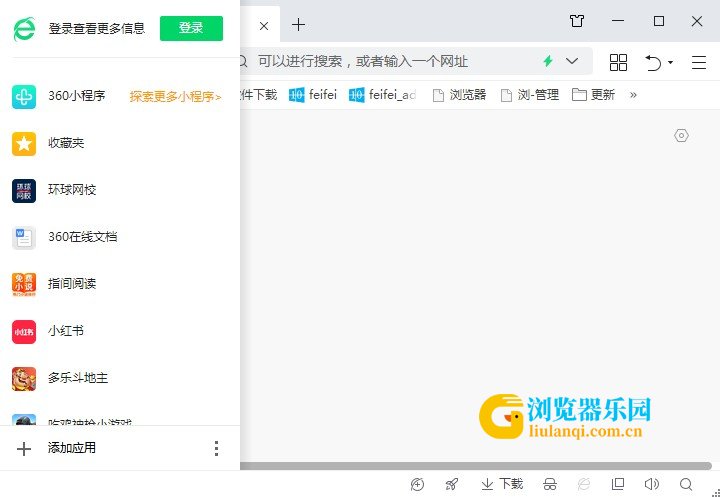Image resolution: width=720 pixels, height=497 pixels.
Task: Select 收藏夹 text label
Action: (67, 143)
